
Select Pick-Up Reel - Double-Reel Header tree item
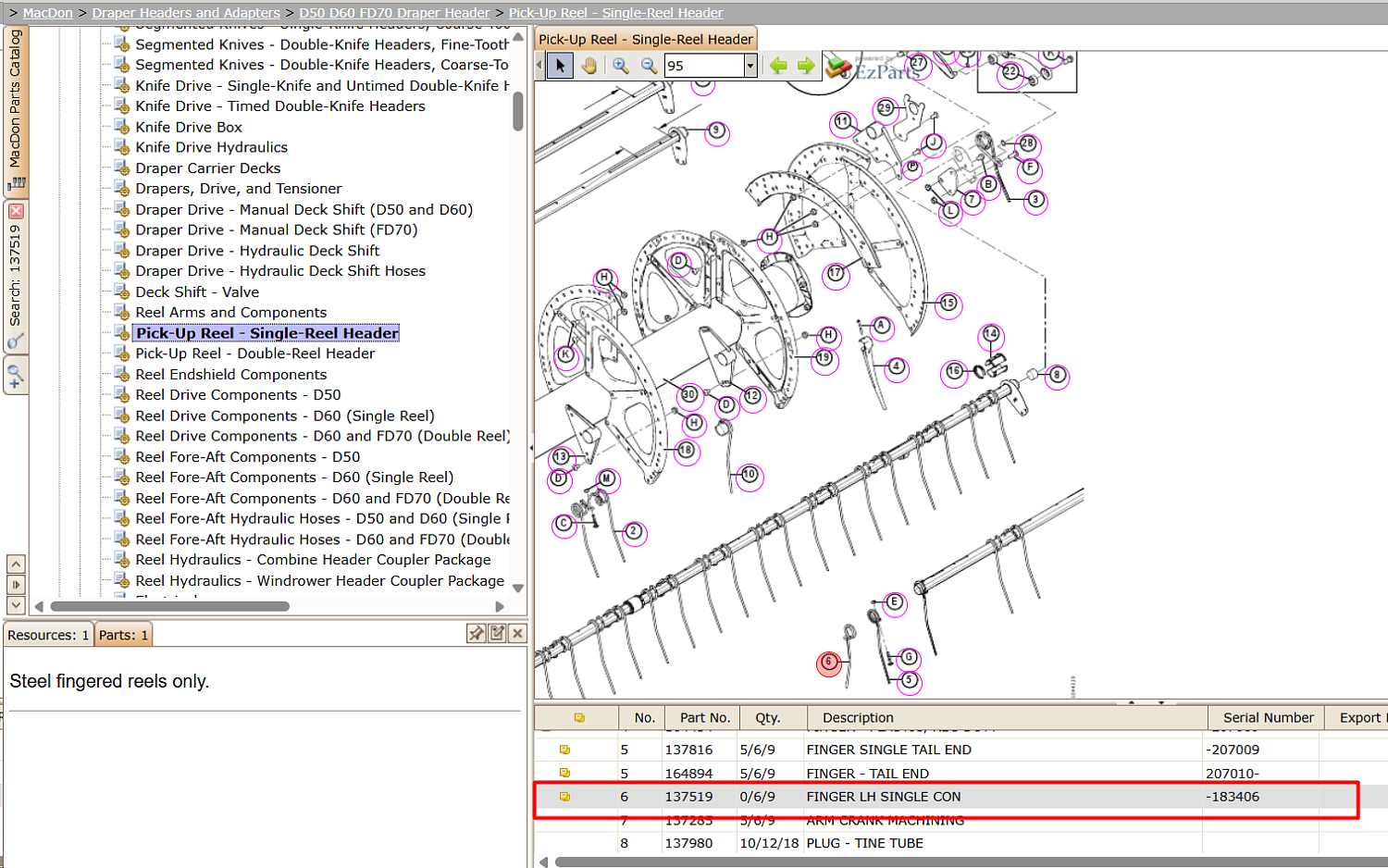pos(254,353)
